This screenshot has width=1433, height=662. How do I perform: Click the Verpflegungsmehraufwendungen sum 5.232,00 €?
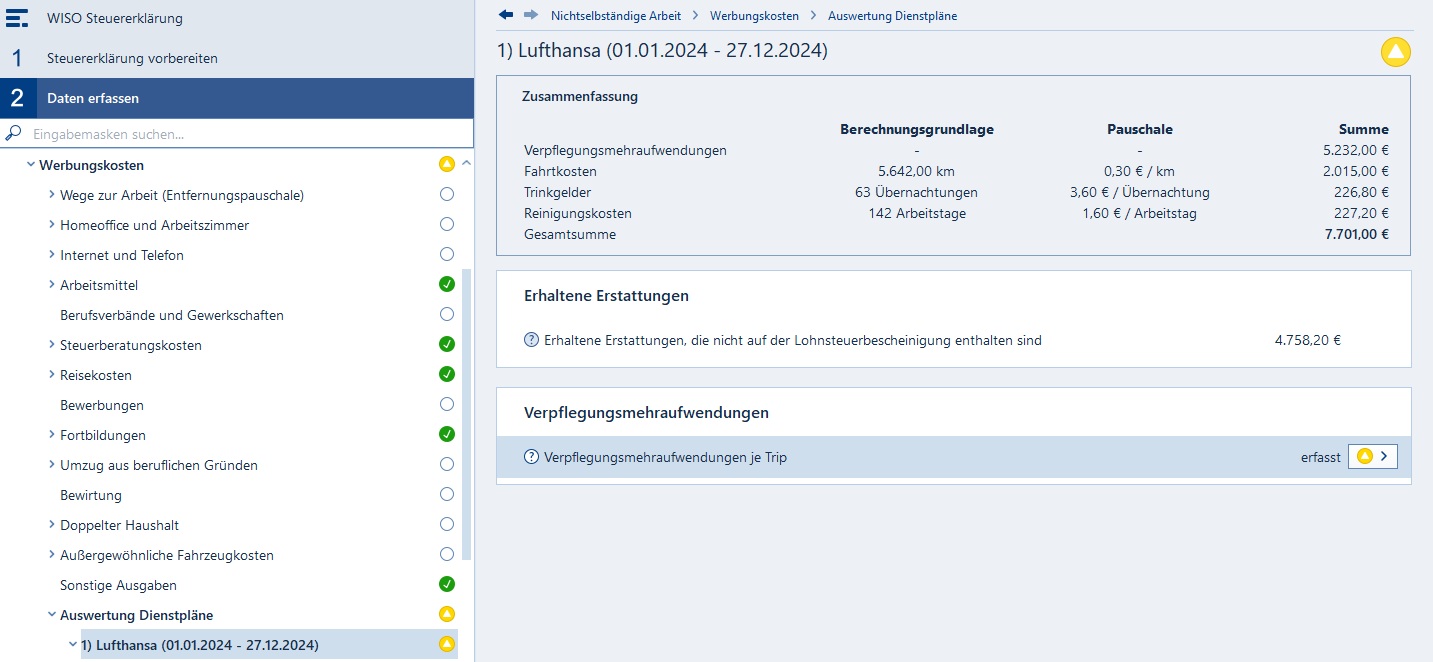pos(1357,150)
